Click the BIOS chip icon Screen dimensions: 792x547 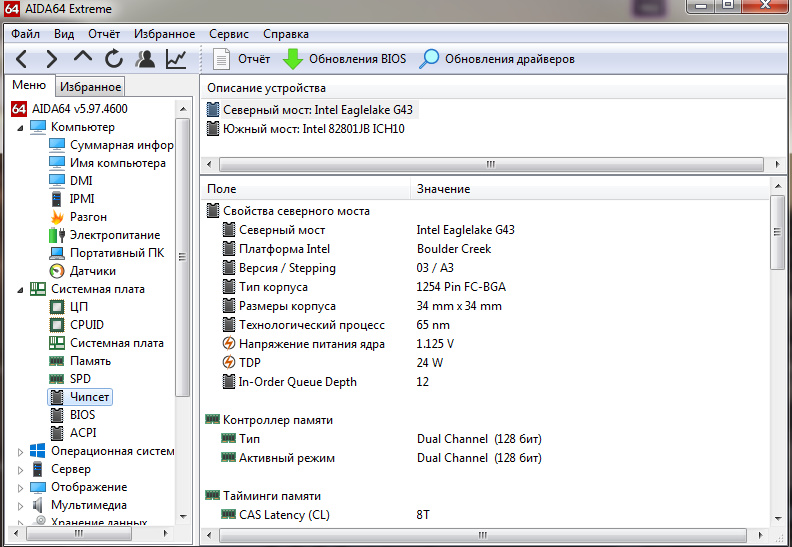point(57,415)
